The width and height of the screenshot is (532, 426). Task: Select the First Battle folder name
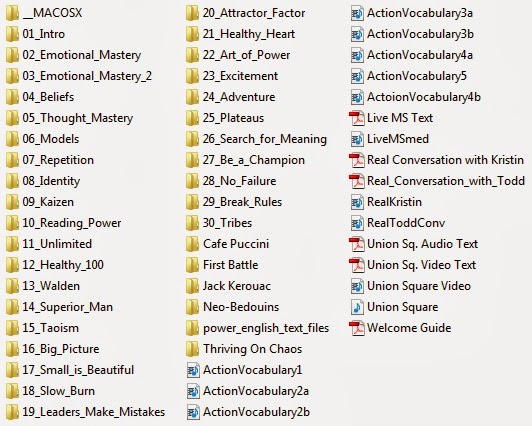click(x=231, y=265)
